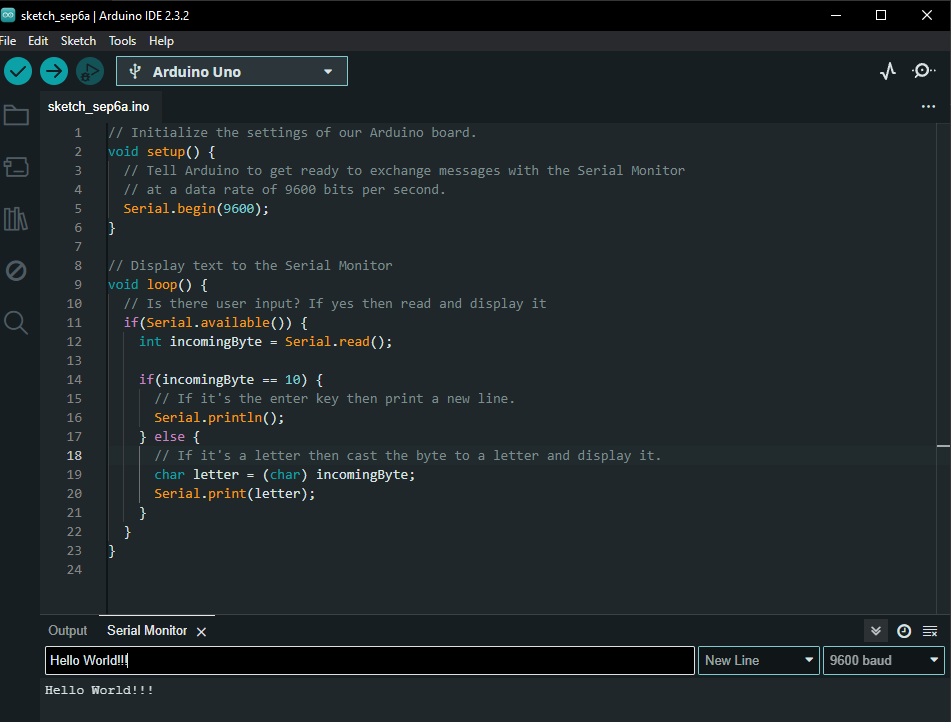Click the void loop() line
Viewport: 951px width, 722px height.
(x=158, y=285)
